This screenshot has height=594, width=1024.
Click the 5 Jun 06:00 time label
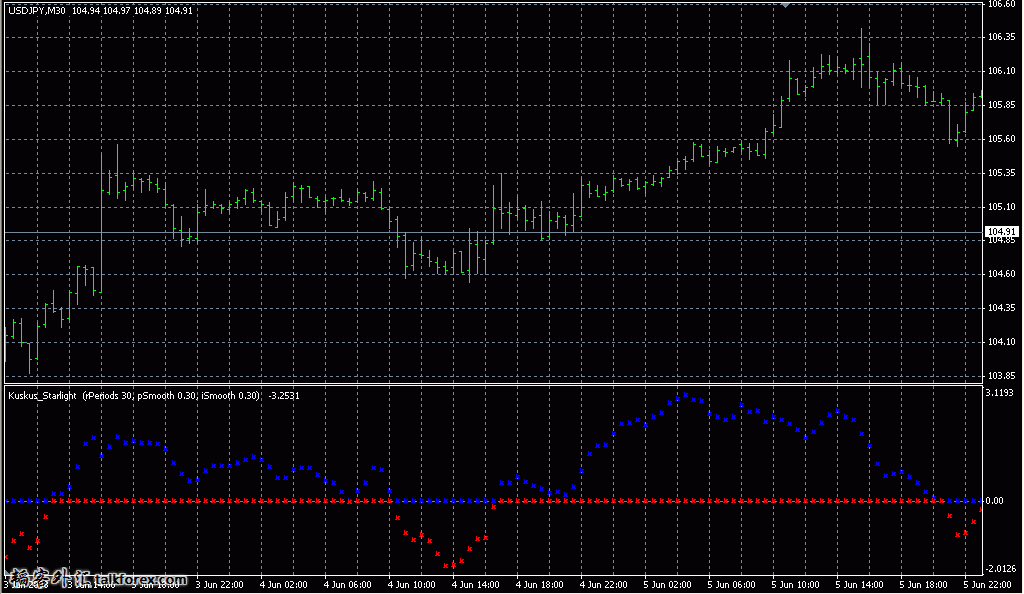tap(731, 585)
